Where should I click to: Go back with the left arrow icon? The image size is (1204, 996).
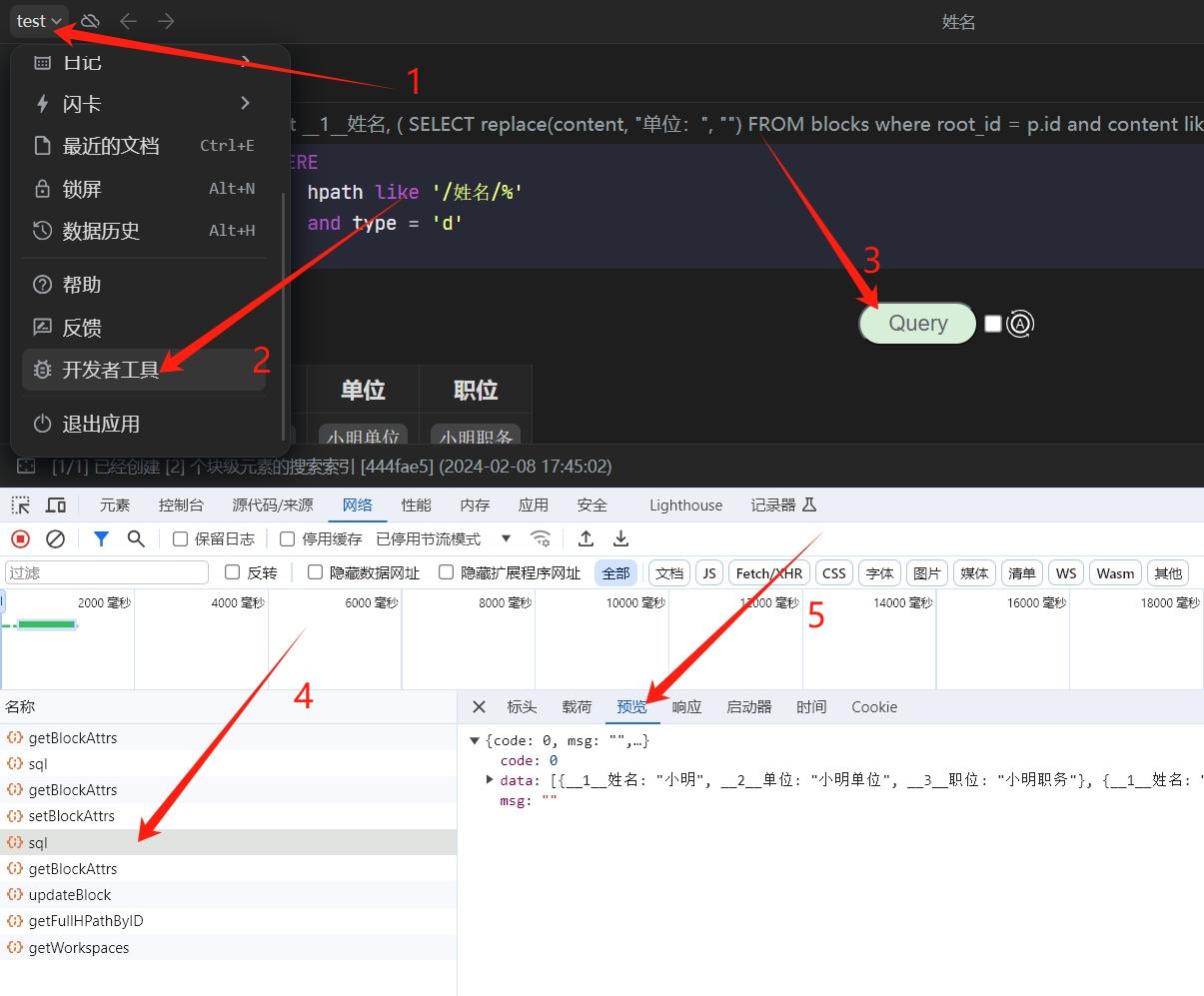click(x=128, y=21)
